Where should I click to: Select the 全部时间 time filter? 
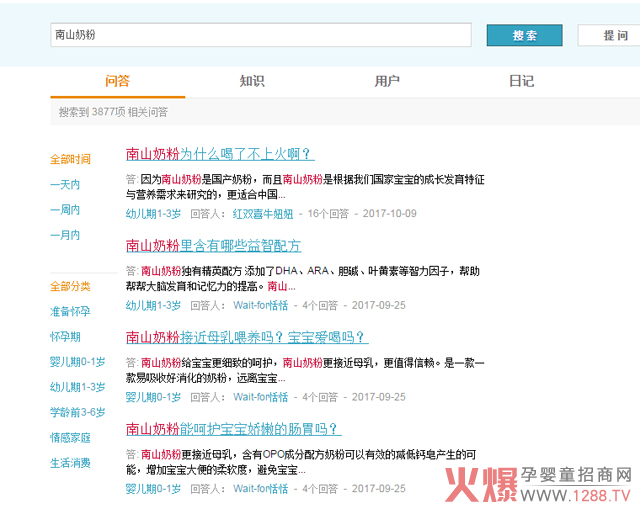70,159
